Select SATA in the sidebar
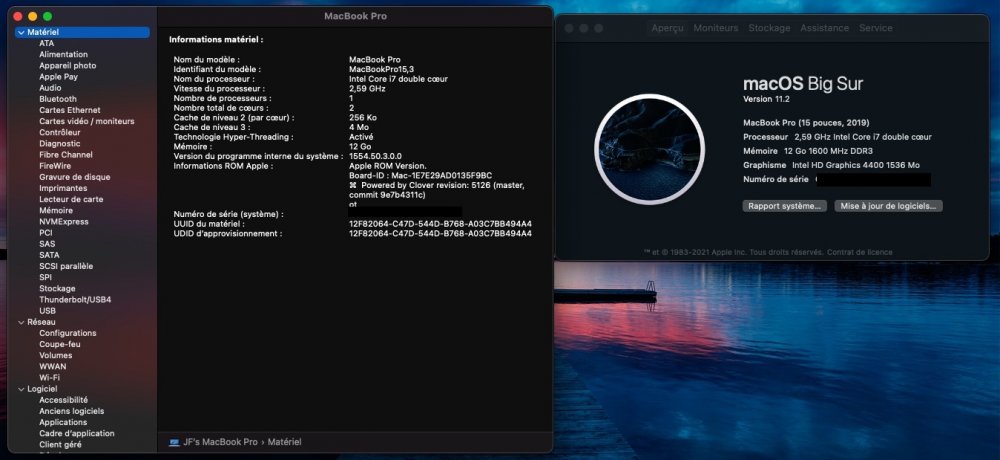 tap(49, 255)
